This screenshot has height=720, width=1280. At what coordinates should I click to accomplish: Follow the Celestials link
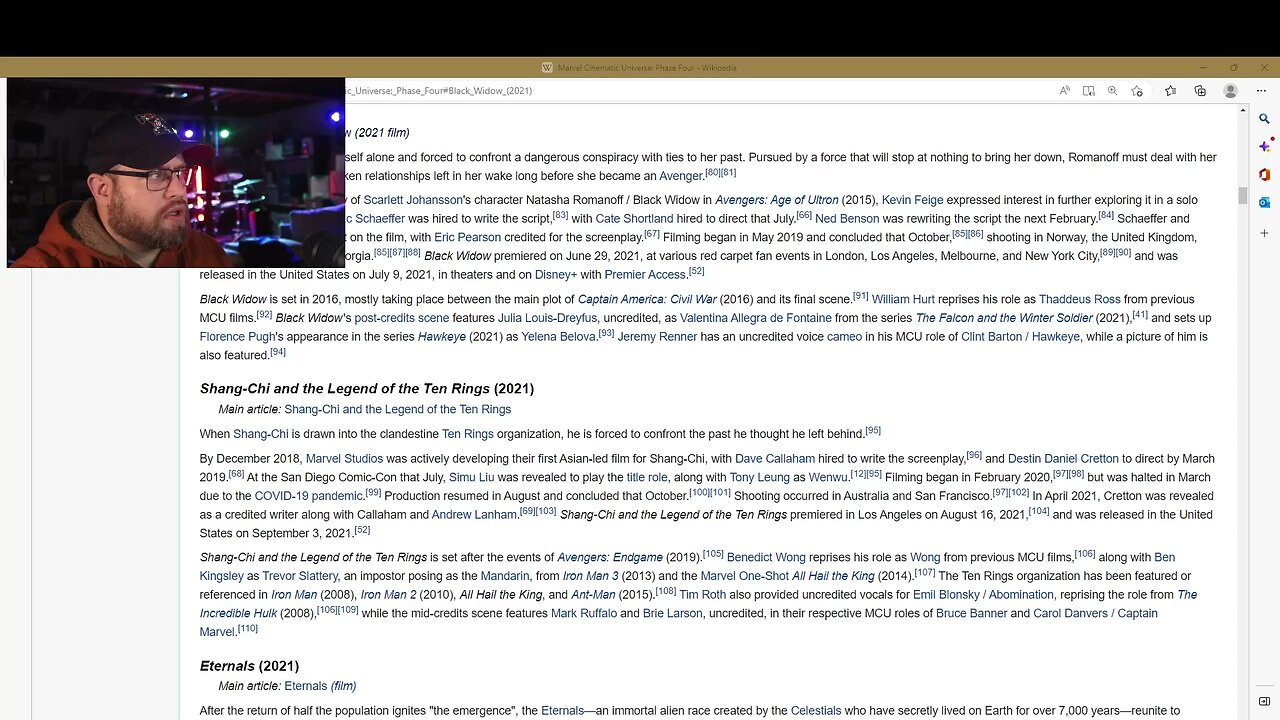tap(816, 711)
